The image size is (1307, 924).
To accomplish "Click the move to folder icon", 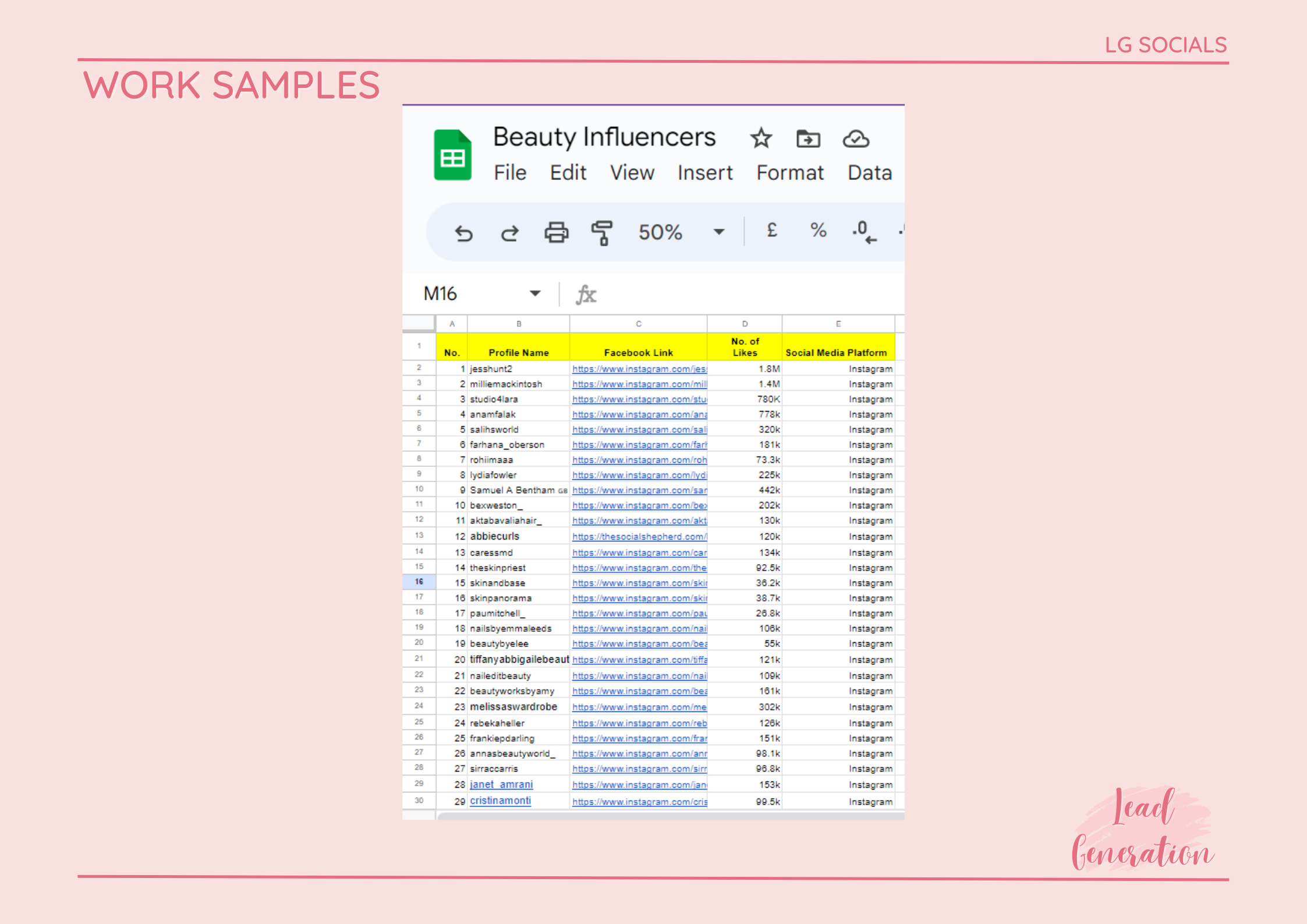I will [x=808, y=139].
